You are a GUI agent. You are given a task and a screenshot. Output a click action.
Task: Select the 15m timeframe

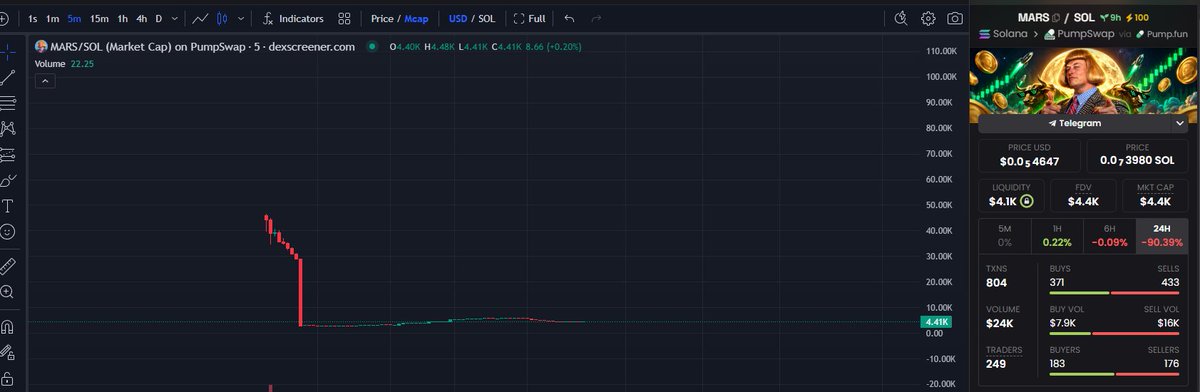[x=99, y=18]
